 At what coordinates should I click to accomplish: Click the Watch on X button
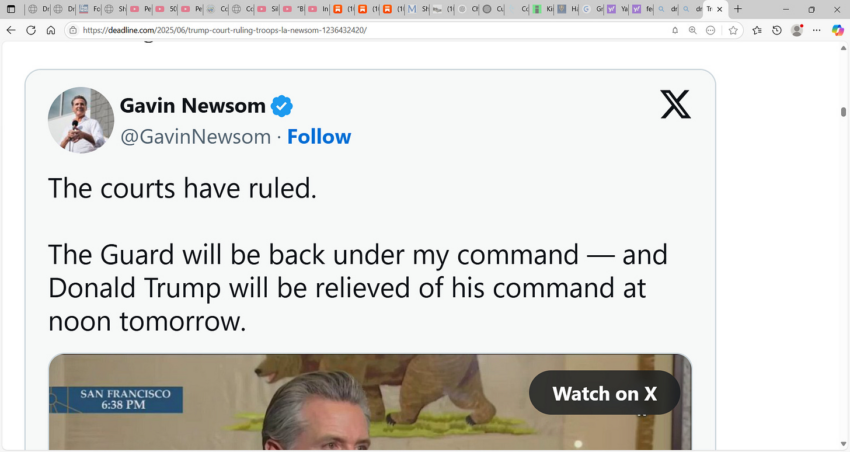[604, 393]
